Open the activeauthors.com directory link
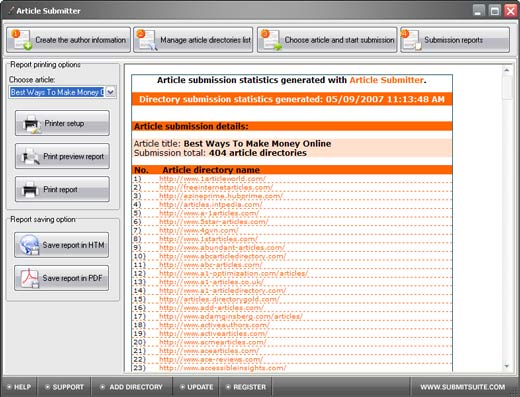520x397 pixels. point(214,325)
